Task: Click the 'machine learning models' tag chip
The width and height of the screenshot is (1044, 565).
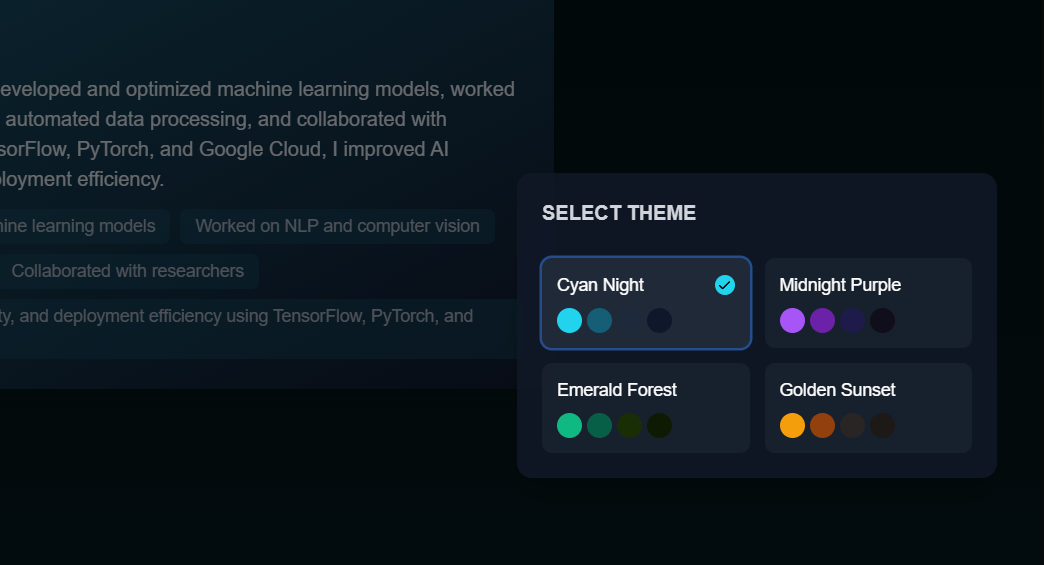Action: (x=80, y=226)
